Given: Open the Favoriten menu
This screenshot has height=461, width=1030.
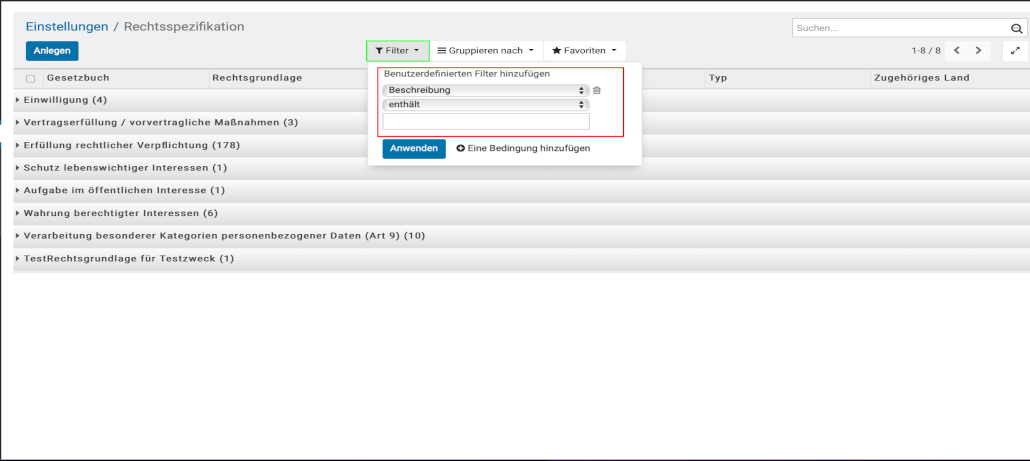Looking at the screenshot, I should tap(584, 50).
